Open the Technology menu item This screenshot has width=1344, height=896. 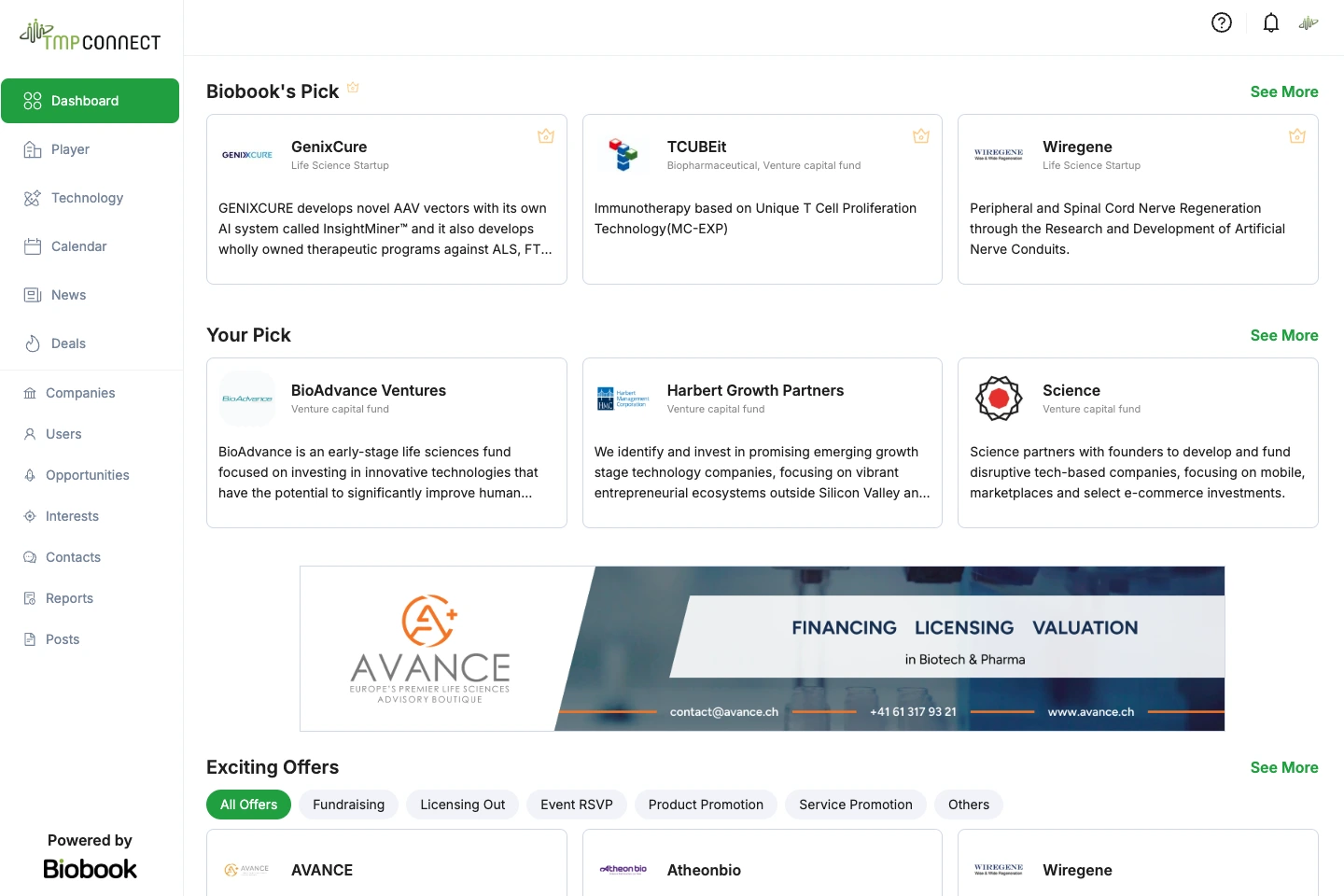pos(90,198)
